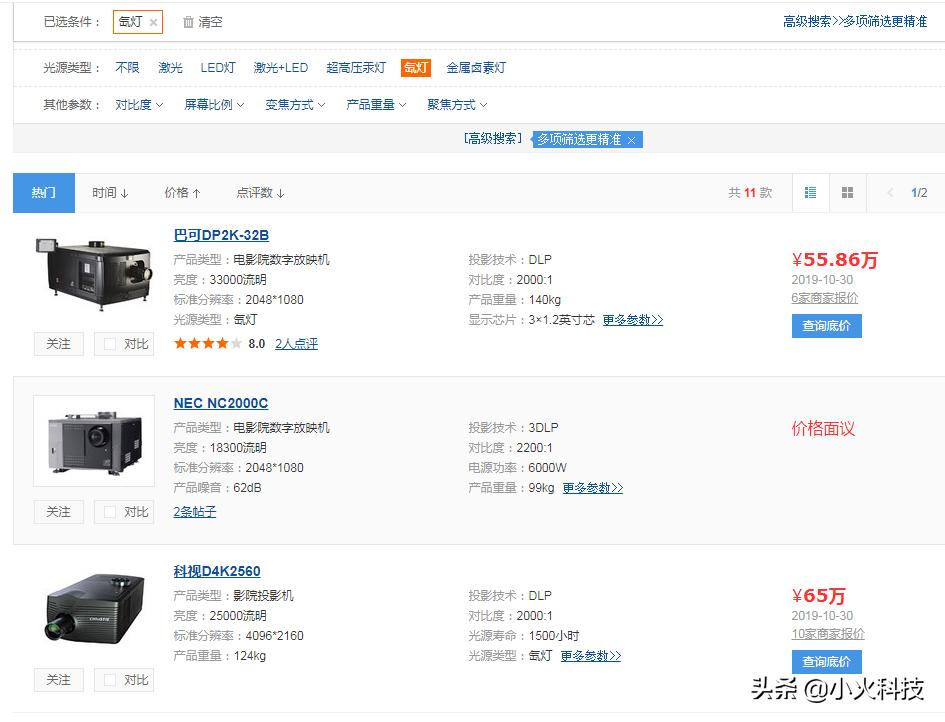Click the star rating of 巴可DP2K-32B
The width and height of the screenshot is (945, 722).
[x=207, y=343]
